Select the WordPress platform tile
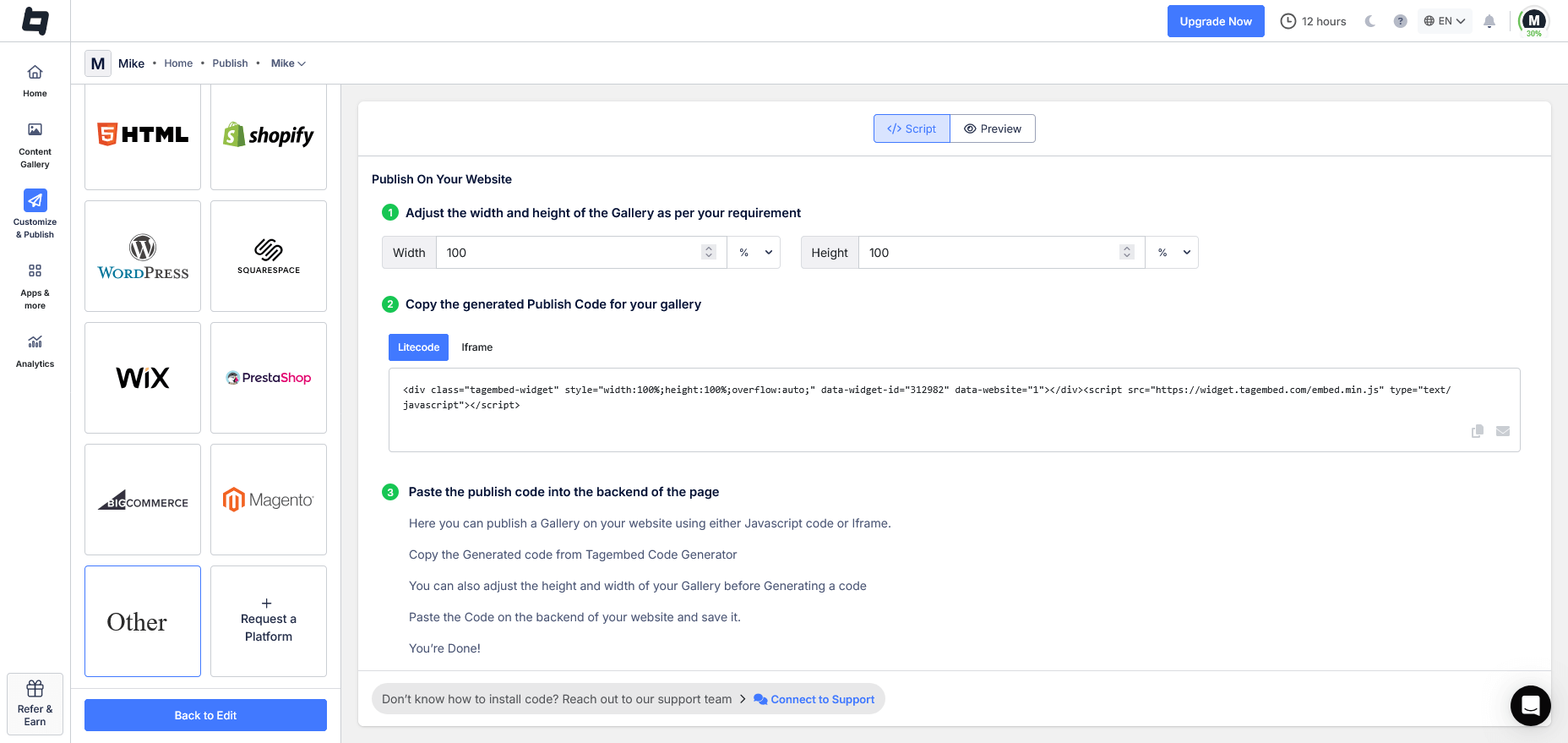 pos(143,256)
